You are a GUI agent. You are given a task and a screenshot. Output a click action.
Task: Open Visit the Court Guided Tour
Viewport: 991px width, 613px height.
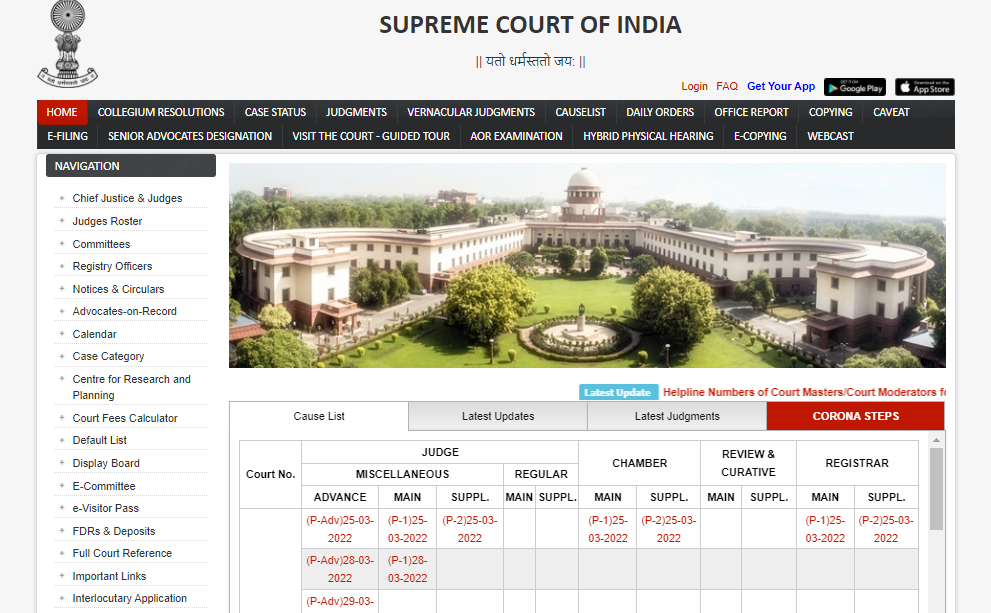pyautogui.click(x=371, y=137)
